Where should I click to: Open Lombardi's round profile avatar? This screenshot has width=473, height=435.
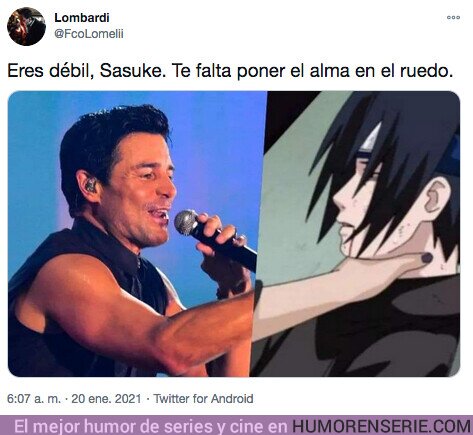pyautogui.click(x=26, y=26)
